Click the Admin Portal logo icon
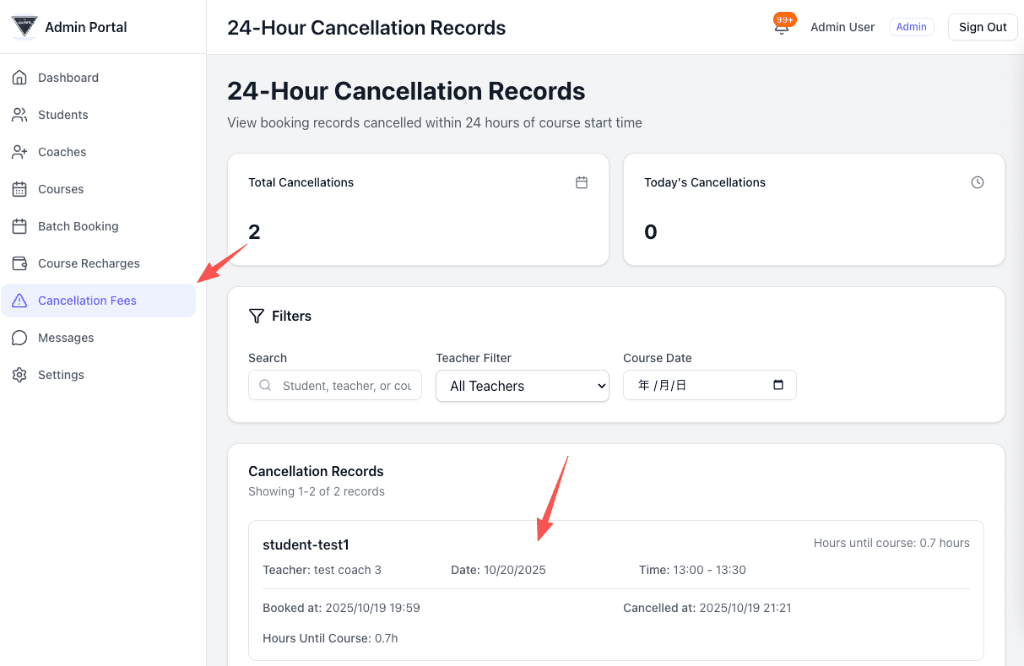Screen dimensions: 1024x666 24,27
